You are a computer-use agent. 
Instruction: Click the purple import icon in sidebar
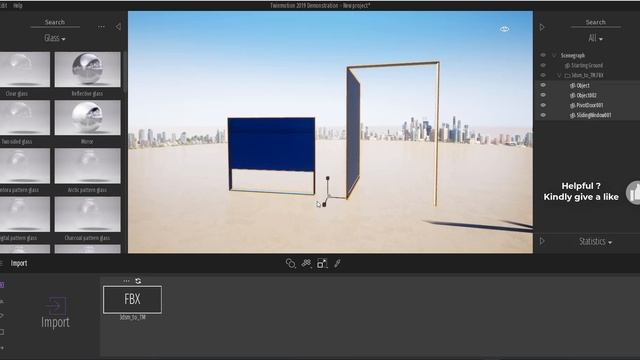tap(2, 284)
